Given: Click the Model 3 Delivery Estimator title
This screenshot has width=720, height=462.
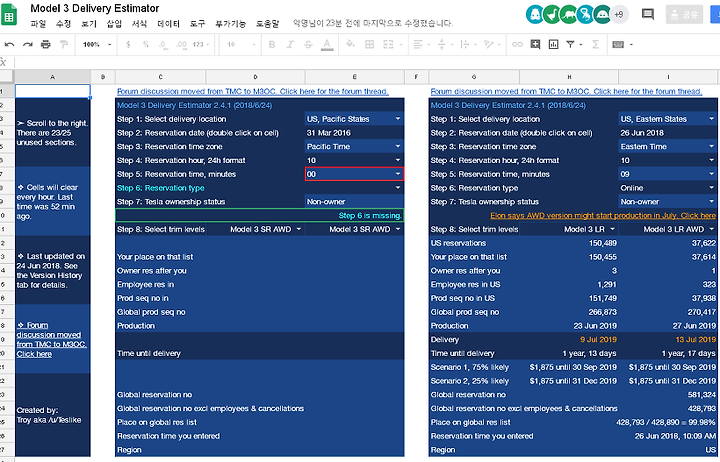Looking at the screenshot, I should pyautogui.click(x=95, y=8).
